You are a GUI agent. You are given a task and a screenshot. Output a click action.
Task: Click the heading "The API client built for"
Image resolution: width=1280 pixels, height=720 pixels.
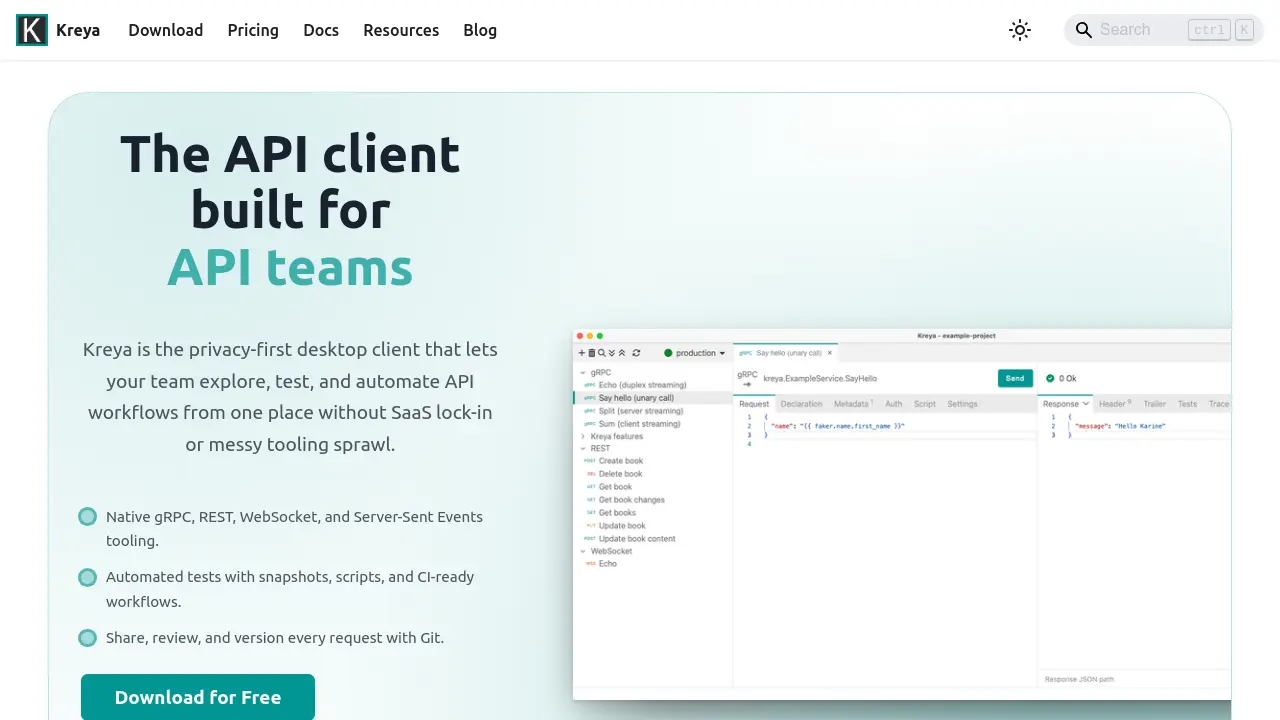290,182
